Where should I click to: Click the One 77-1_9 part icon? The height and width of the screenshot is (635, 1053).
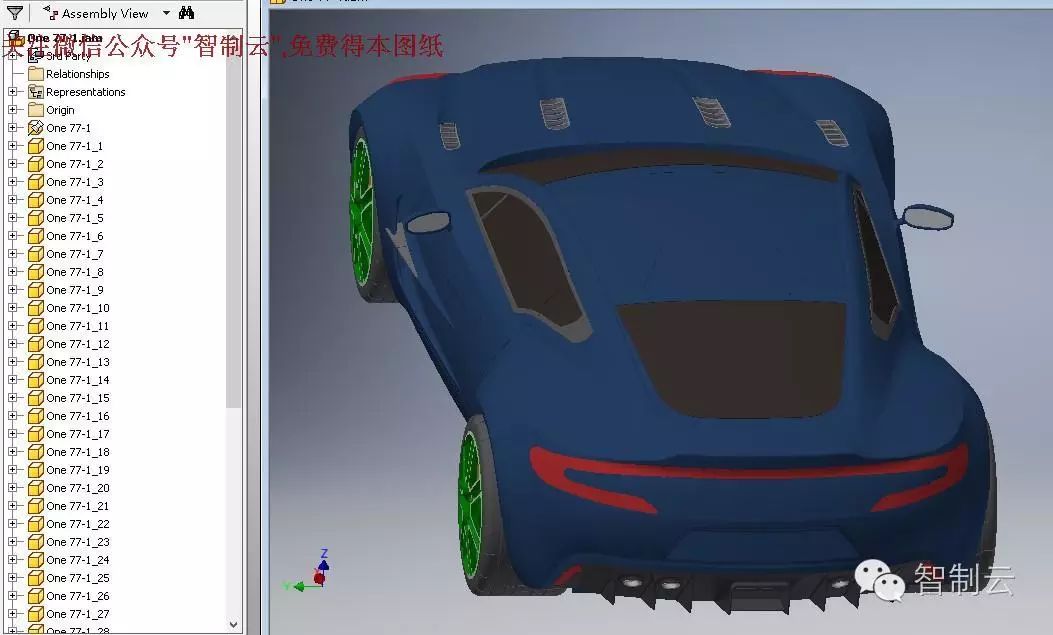pos(36,290)
